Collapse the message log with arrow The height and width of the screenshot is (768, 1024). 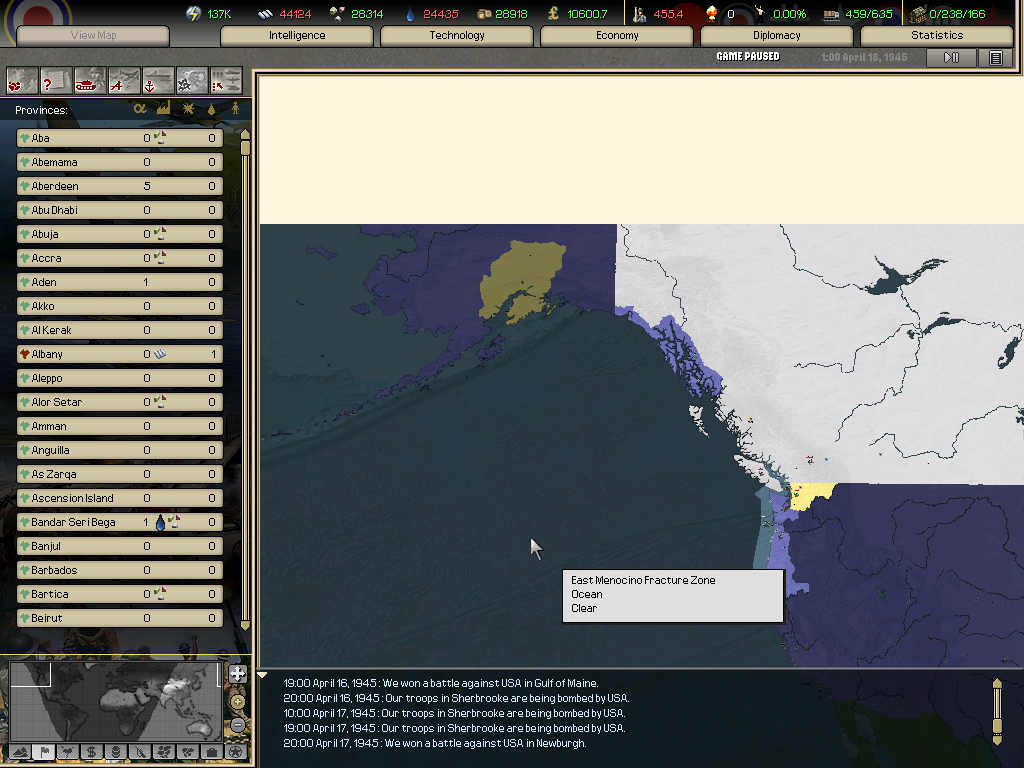(x=263, y=675)
